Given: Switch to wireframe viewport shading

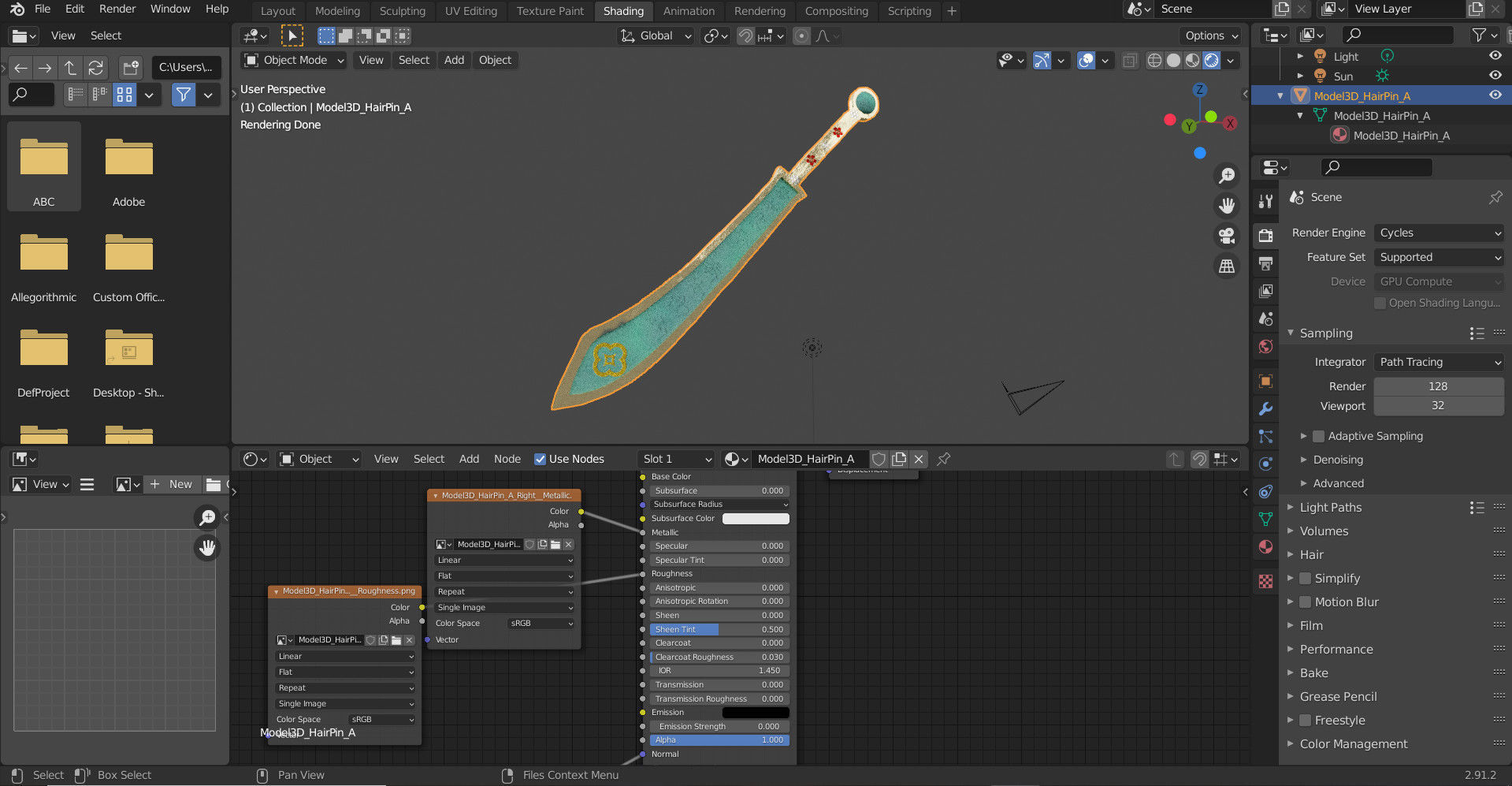Looking at the screenshot, I should click(1154, 61).
